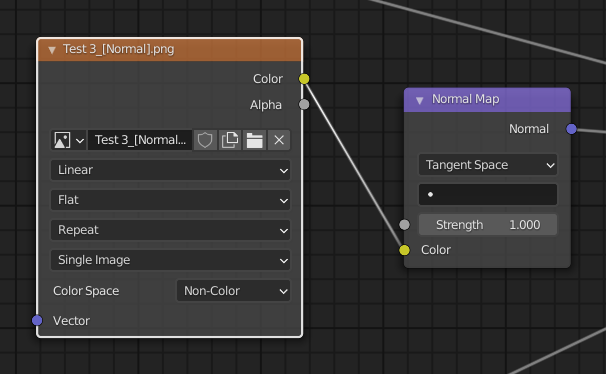606x374 pixels.
Task: Click the Normal Map node header title
Action: pos(465,99)
